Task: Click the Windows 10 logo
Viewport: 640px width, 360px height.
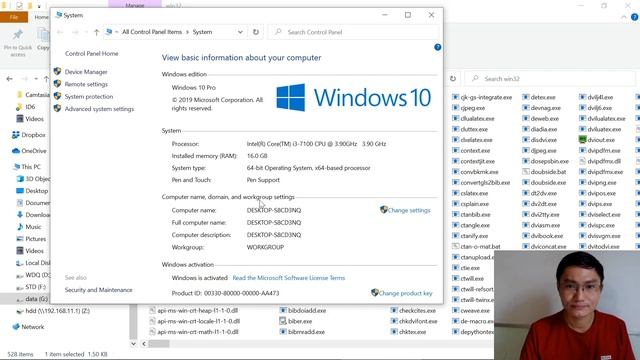Action: 353,98
